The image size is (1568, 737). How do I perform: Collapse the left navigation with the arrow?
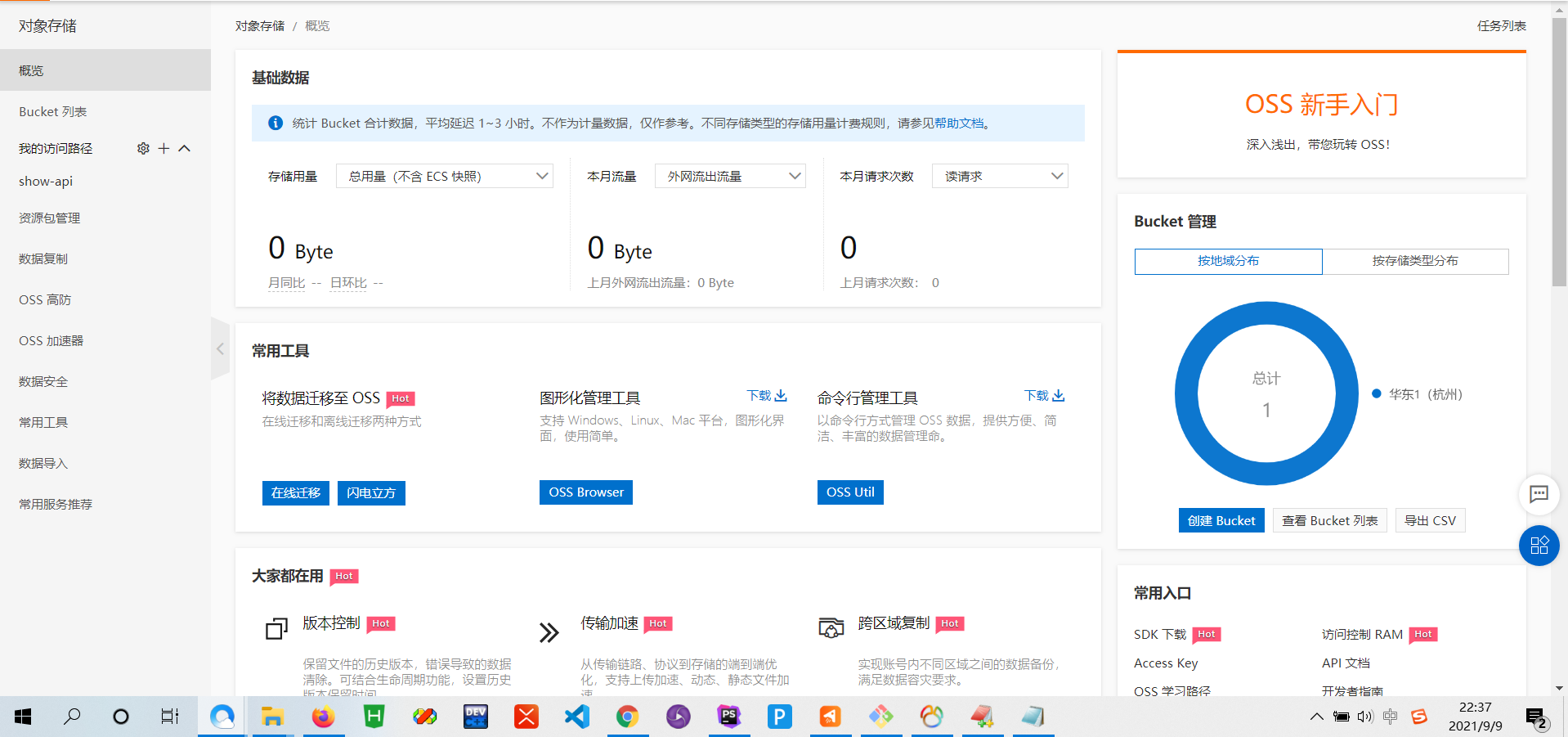click(x=220, y=348)
